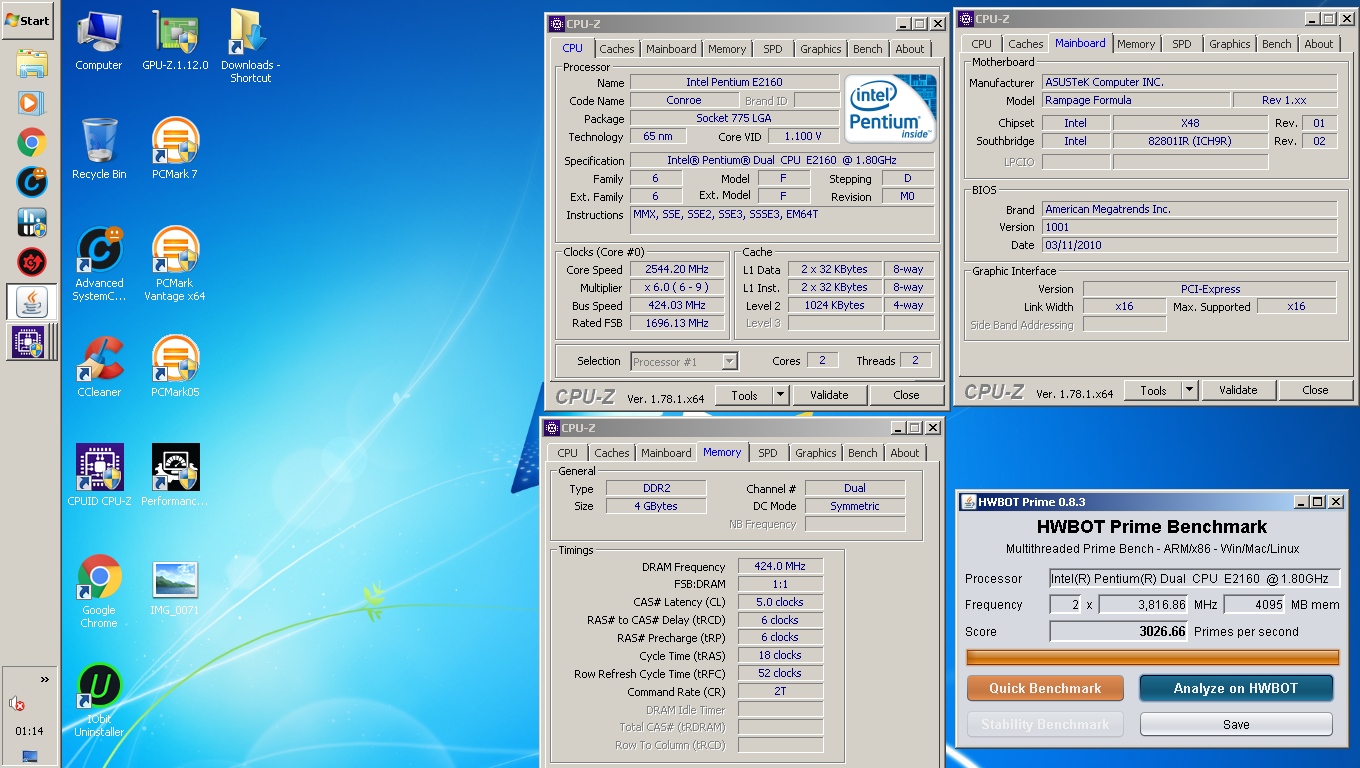The width and height of the screenshot is (1360, 768).
Task: Open the Processor #1 Selection dropdown
Action: 685,362
